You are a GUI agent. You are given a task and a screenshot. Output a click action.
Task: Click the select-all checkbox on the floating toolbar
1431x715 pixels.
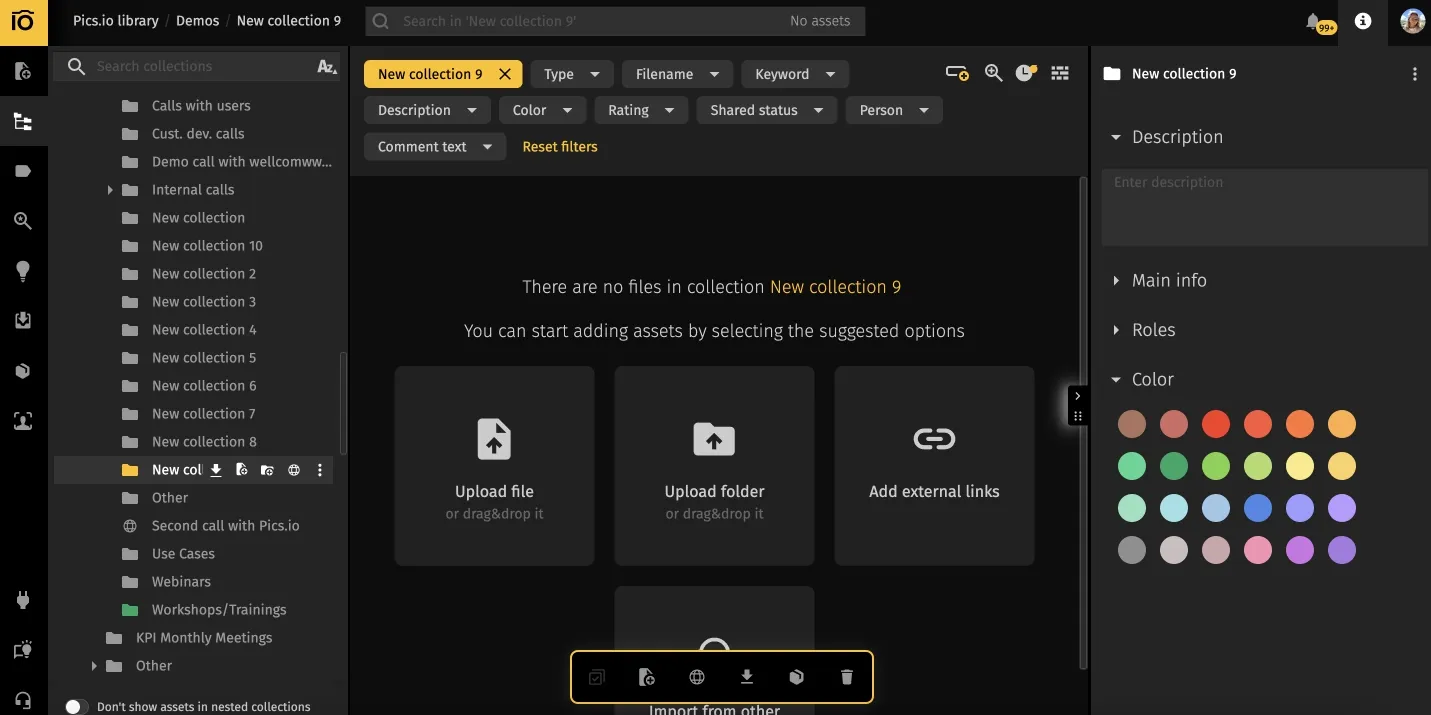point(597,677)
